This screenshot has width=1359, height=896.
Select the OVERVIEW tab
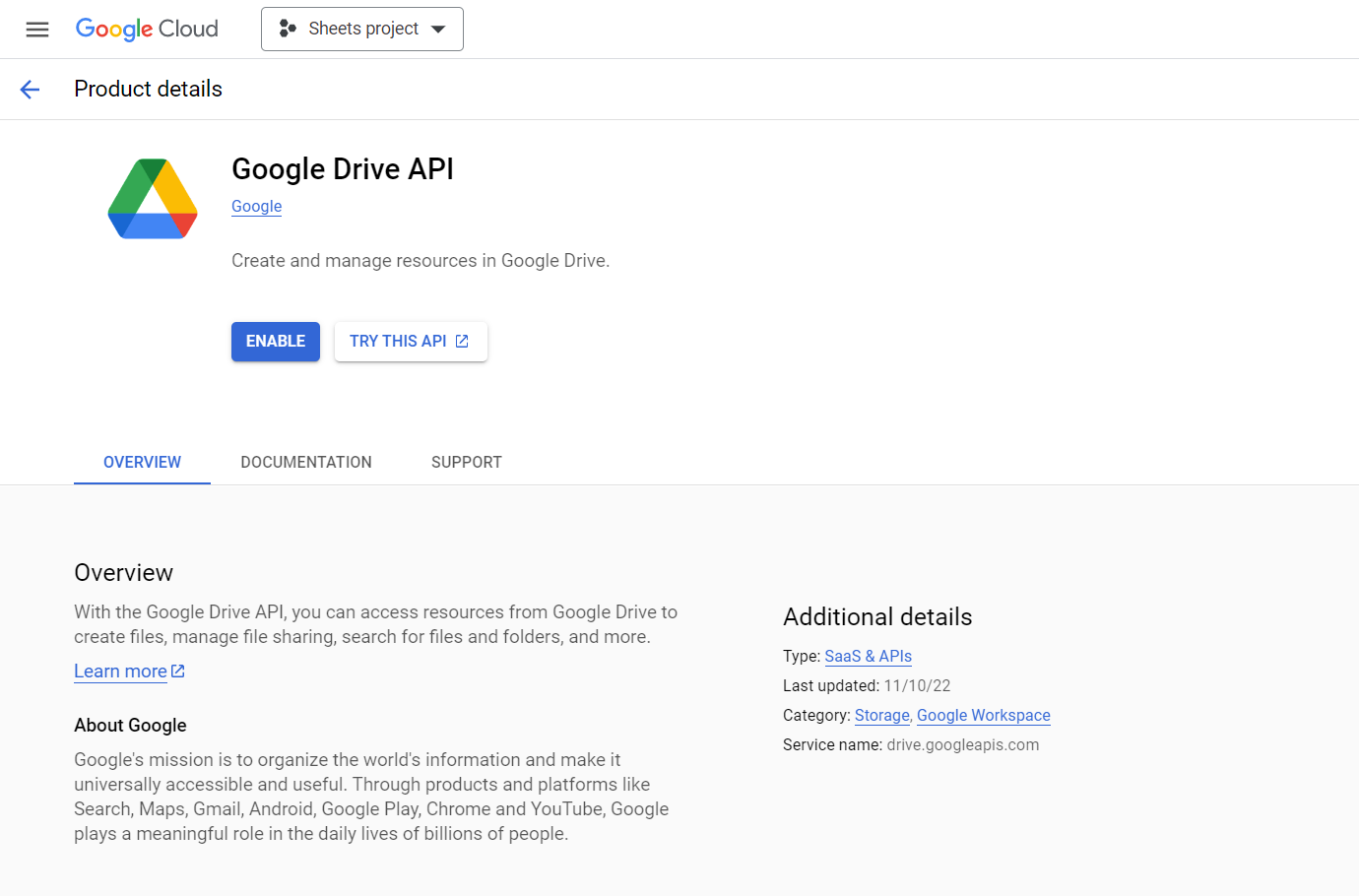pos(142,462)
